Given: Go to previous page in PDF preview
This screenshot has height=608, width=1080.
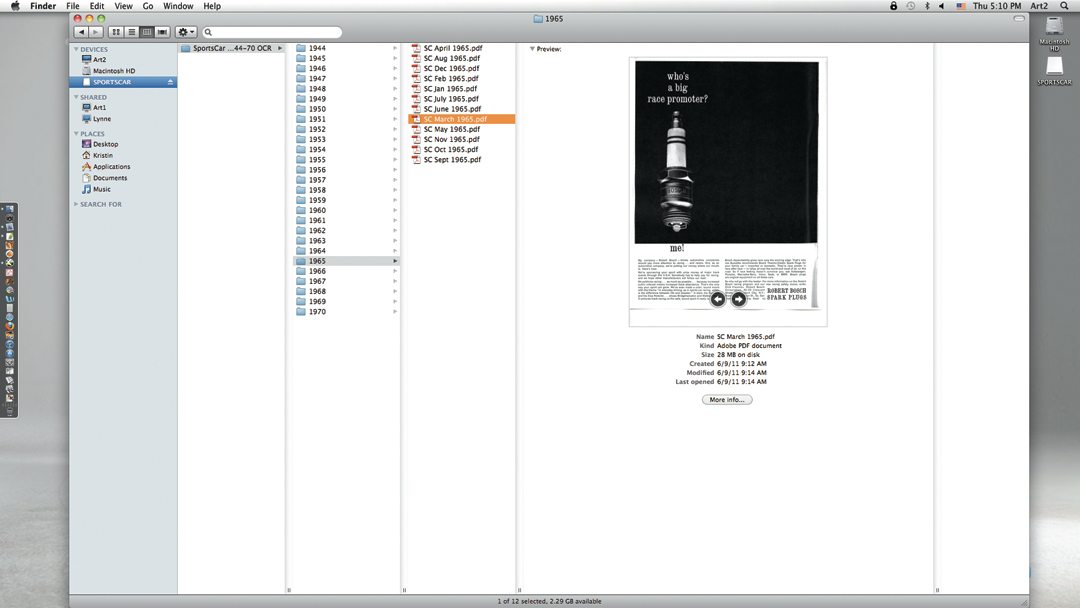Looking at the screenshot, I should pos(717,299).
